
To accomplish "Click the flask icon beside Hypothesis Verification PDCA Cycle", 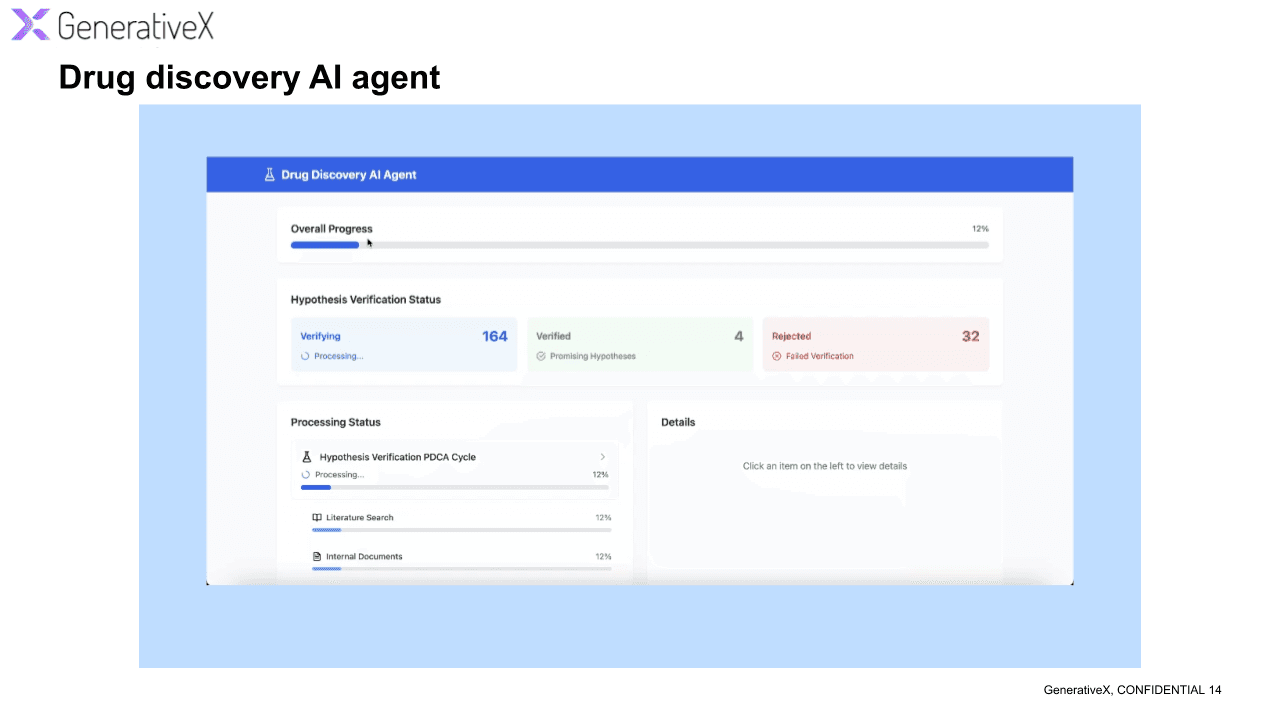I will tap(307, 457).
